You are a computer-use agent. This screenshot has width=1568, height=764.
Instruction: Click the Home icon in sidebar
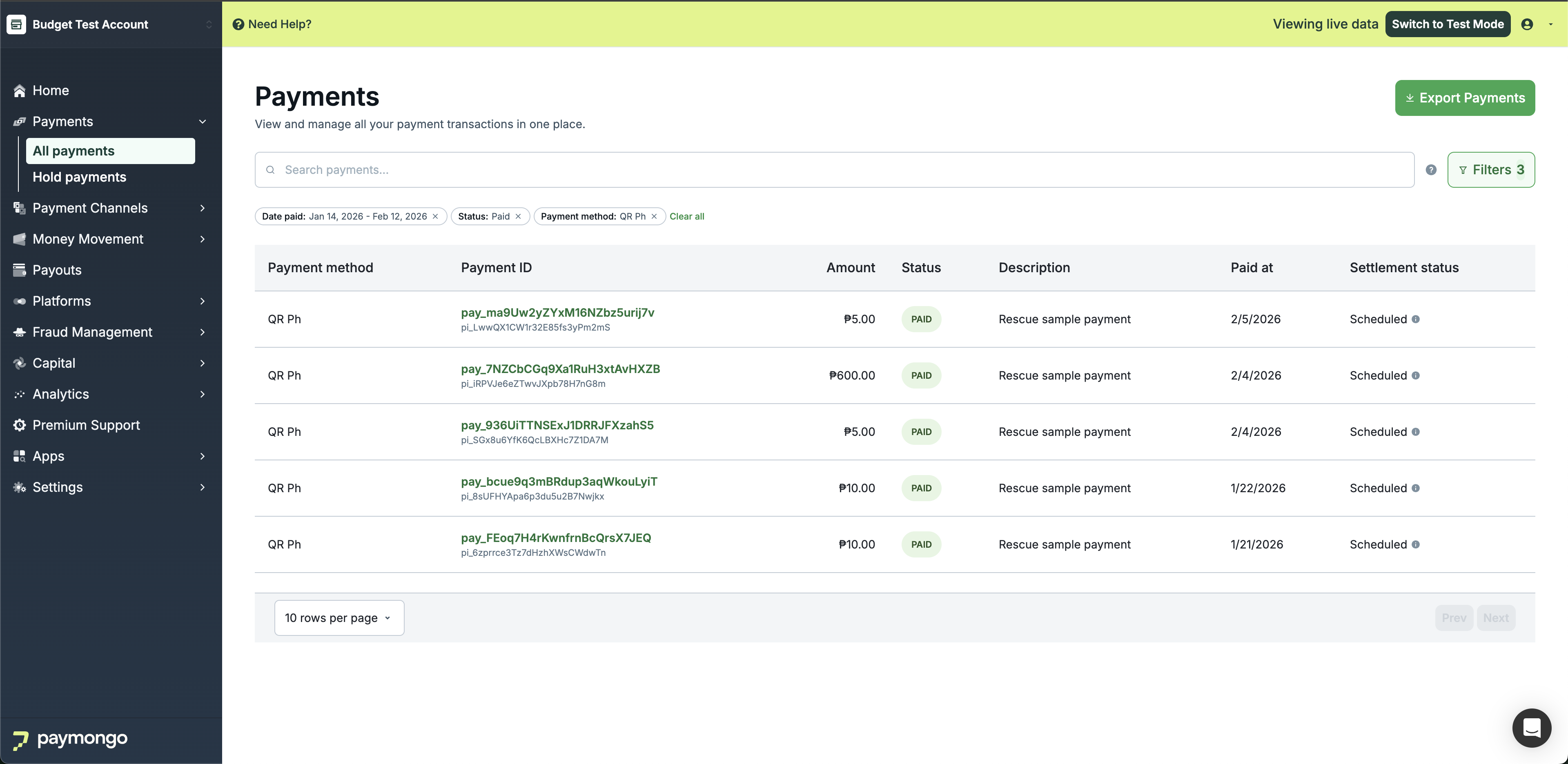20,91
